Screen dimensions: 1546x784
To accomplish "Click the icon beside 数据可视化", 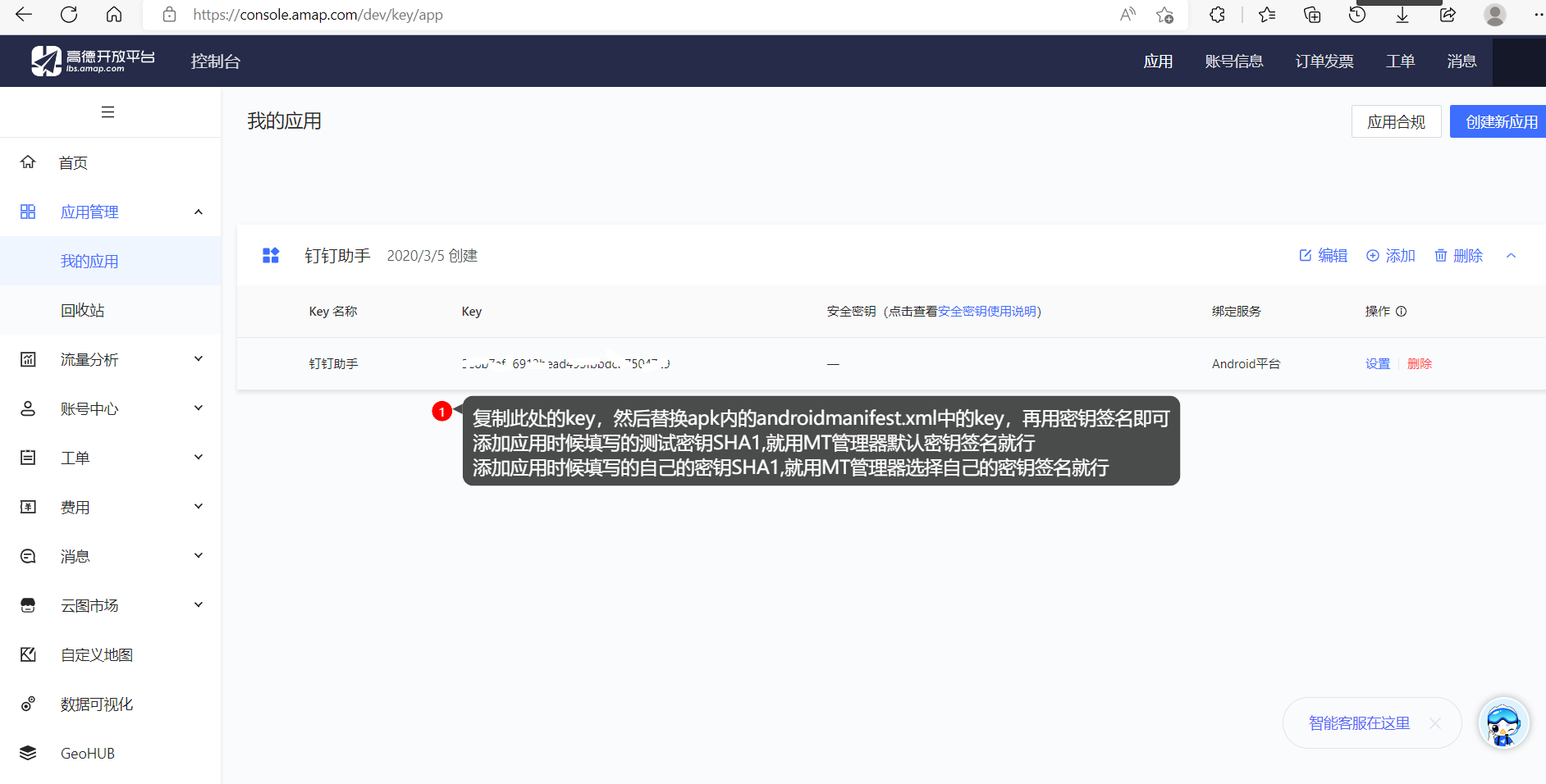I will pos(28,704).
